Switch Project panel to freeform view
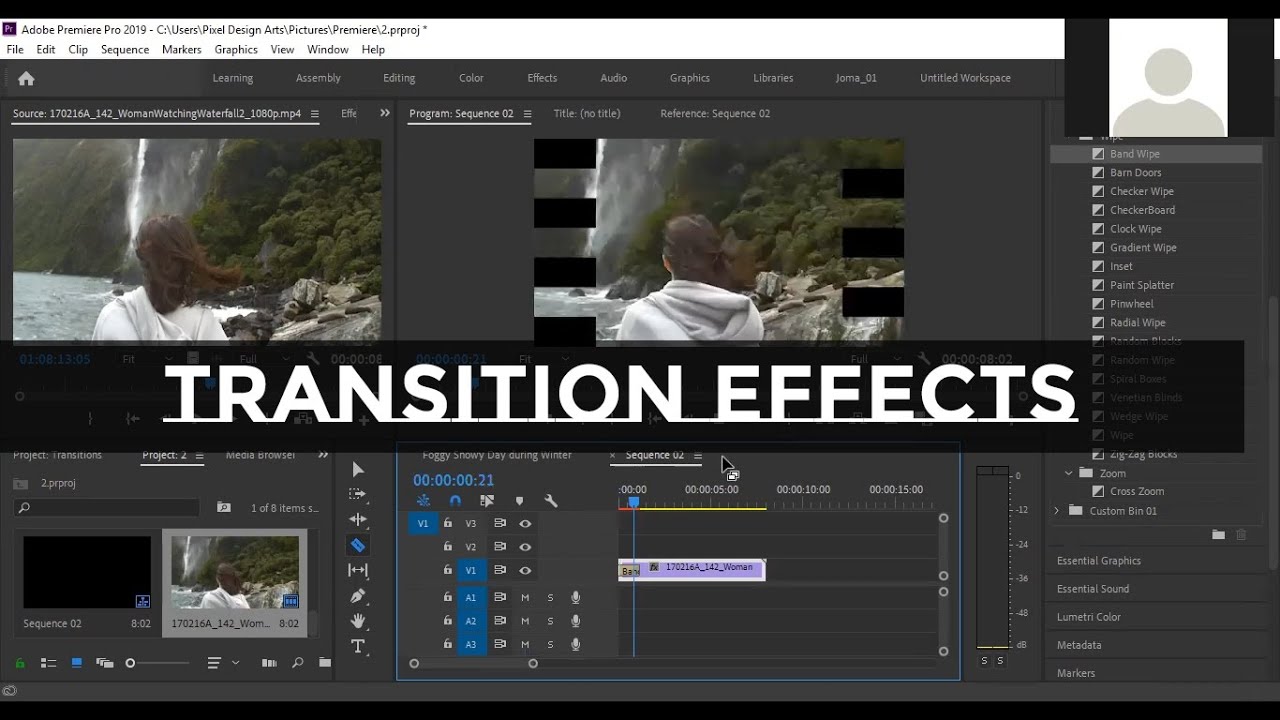The width and height of the screenshot is (1280, 720). 104,663
